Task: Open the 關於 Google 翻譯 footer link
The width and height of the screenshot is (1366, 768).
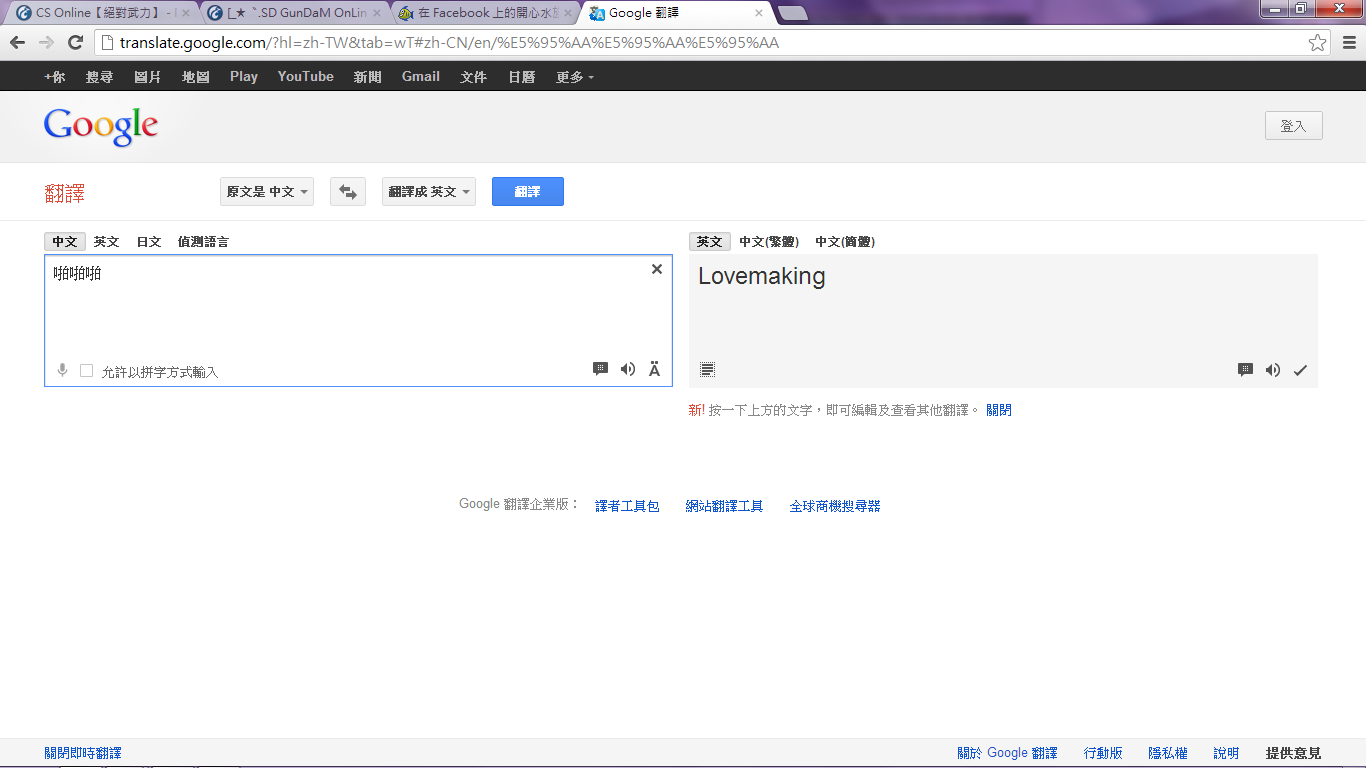Action: click(1007, 753)
